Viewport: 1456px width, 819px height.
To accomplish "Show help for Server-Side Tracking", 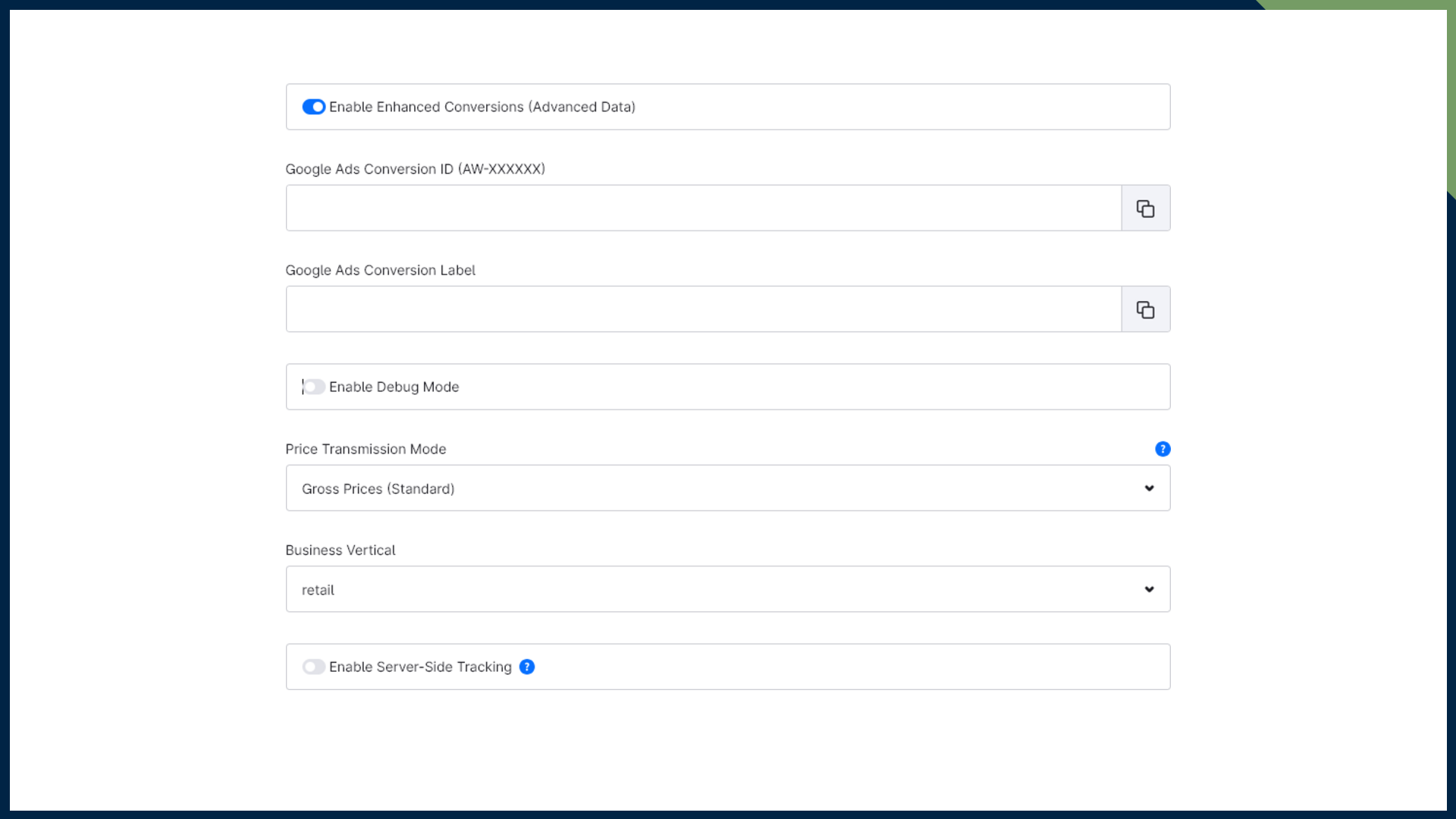I will click(527, 667).
